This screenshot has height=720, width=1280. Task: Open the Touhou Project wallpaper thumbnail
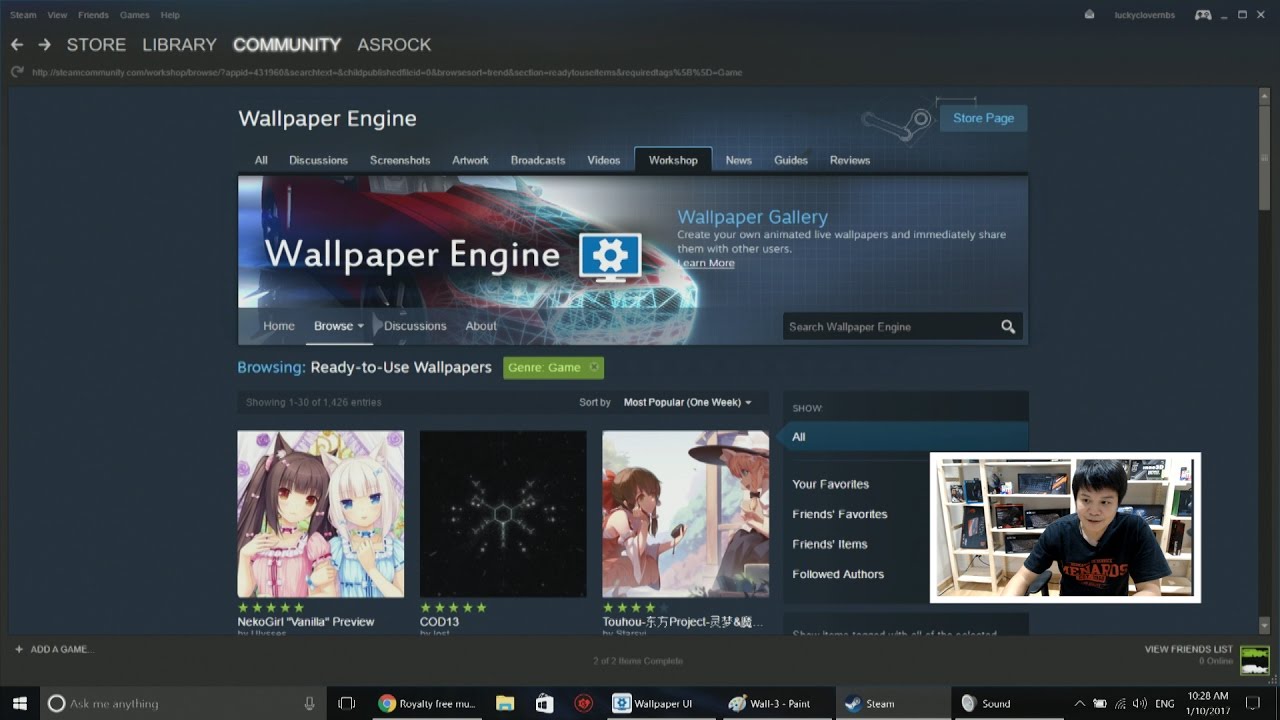pos(686,514)
